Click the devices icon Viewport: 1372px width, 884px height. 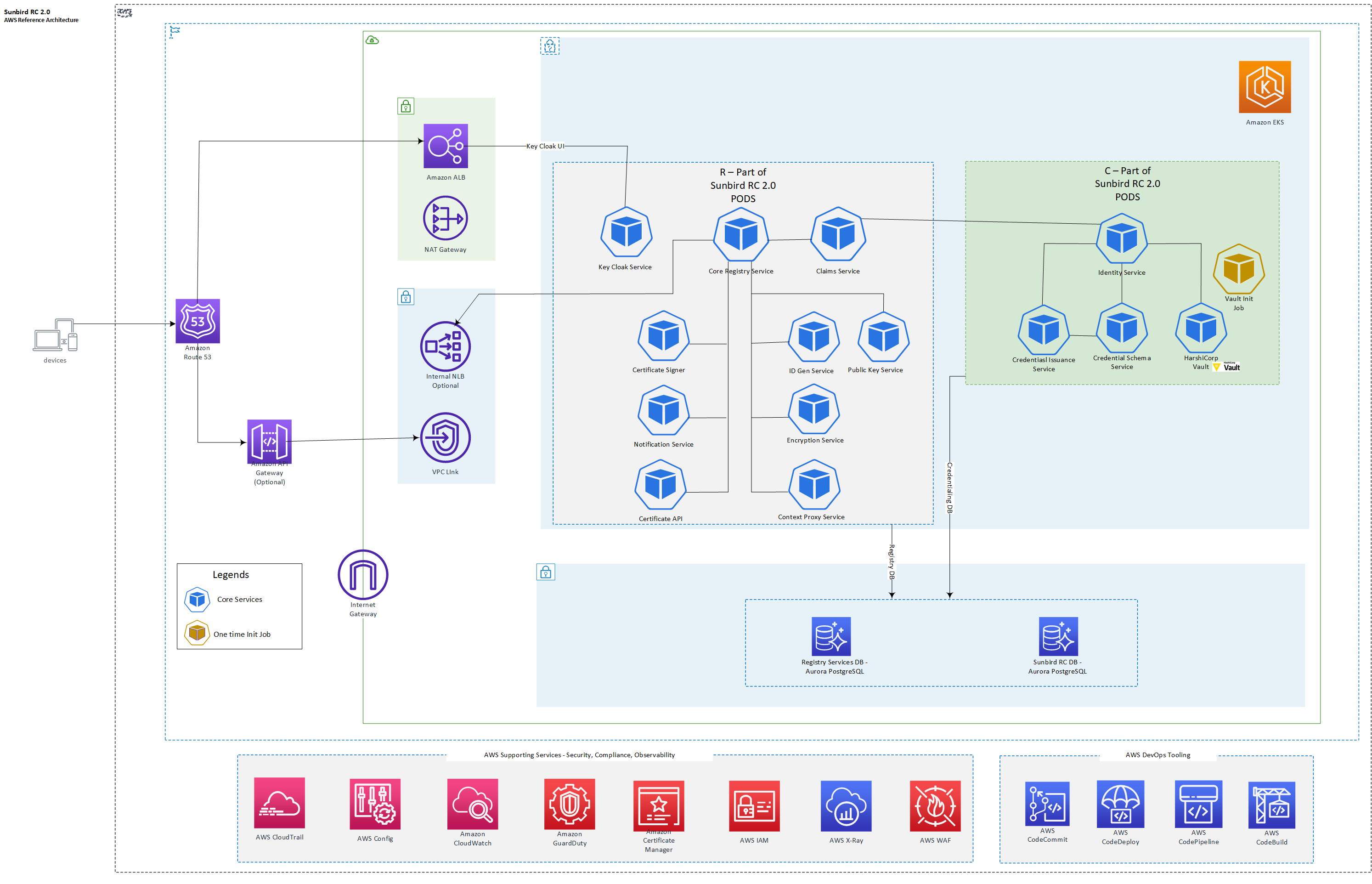pyautogui.click(x=55, y=334)
